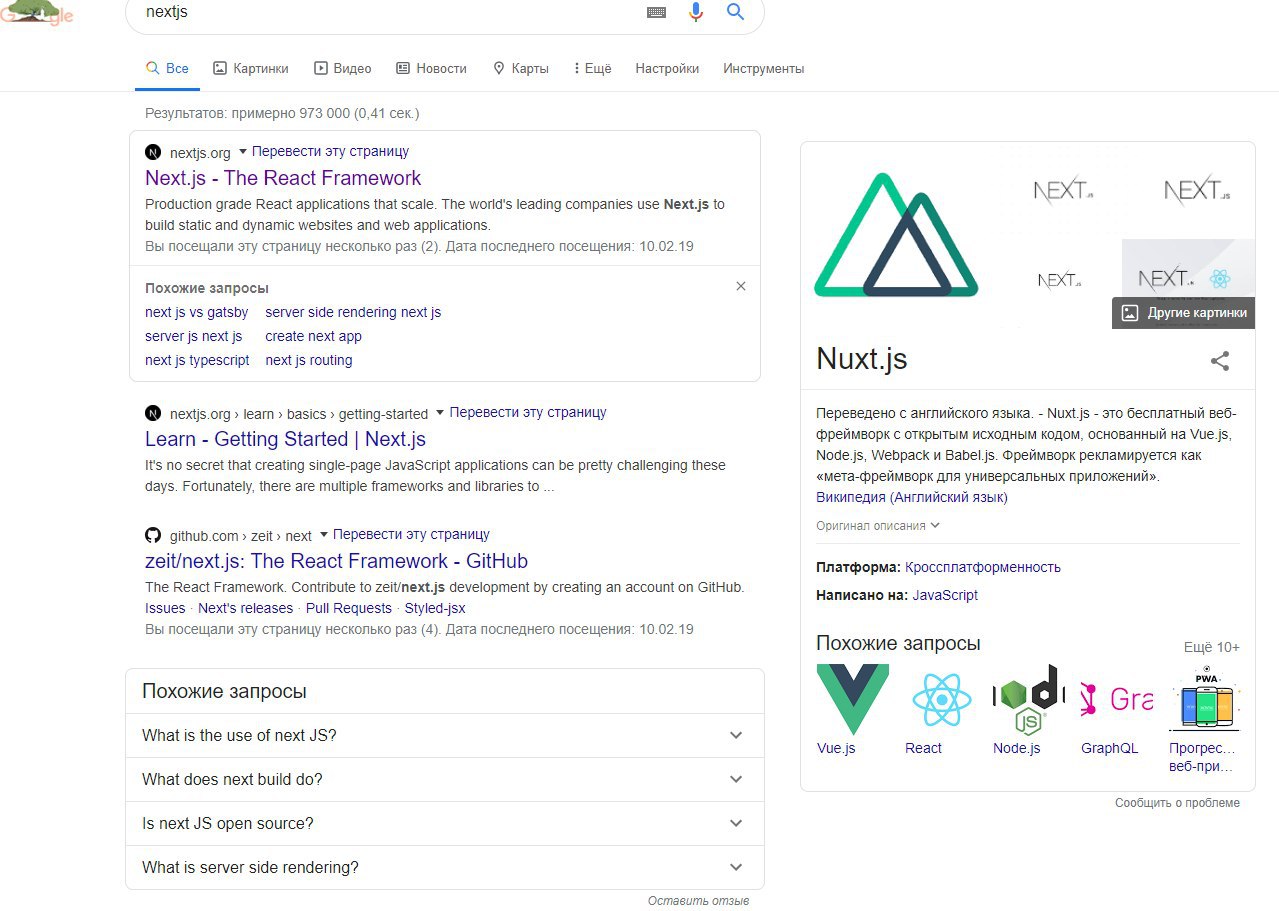1279x911 pixels.
Task: Open dropdown arrow after getting-started breadcrumb
Action: point(439,413)
